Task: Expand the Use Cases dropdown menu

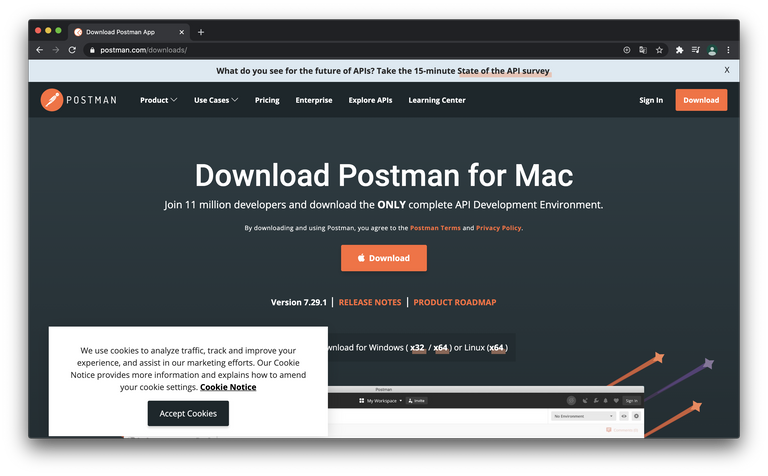Action: pyautogui.click(x=216, y=100)
